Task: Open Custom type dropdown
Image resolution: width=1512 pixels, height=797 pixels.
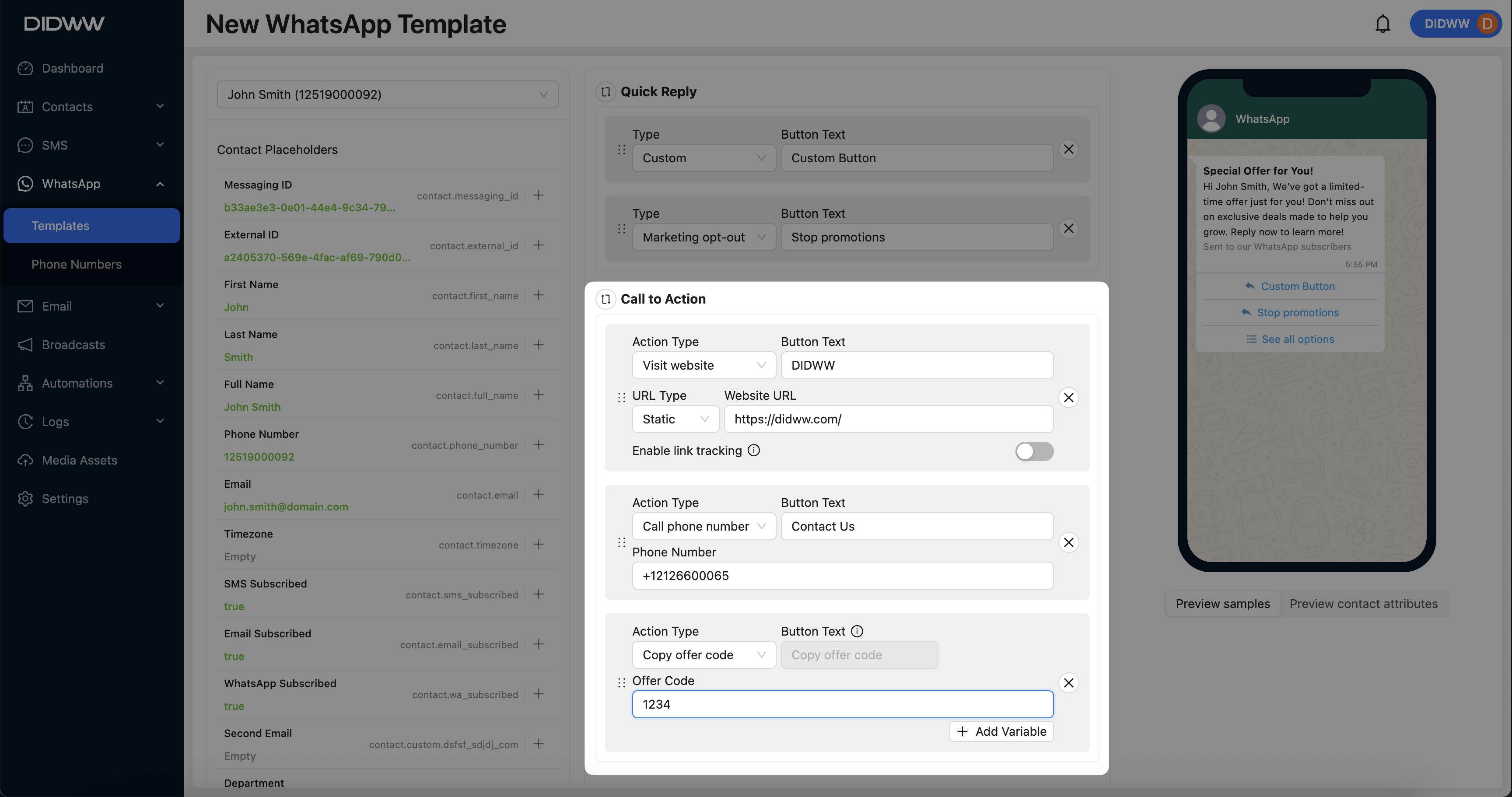Action: 704,158
